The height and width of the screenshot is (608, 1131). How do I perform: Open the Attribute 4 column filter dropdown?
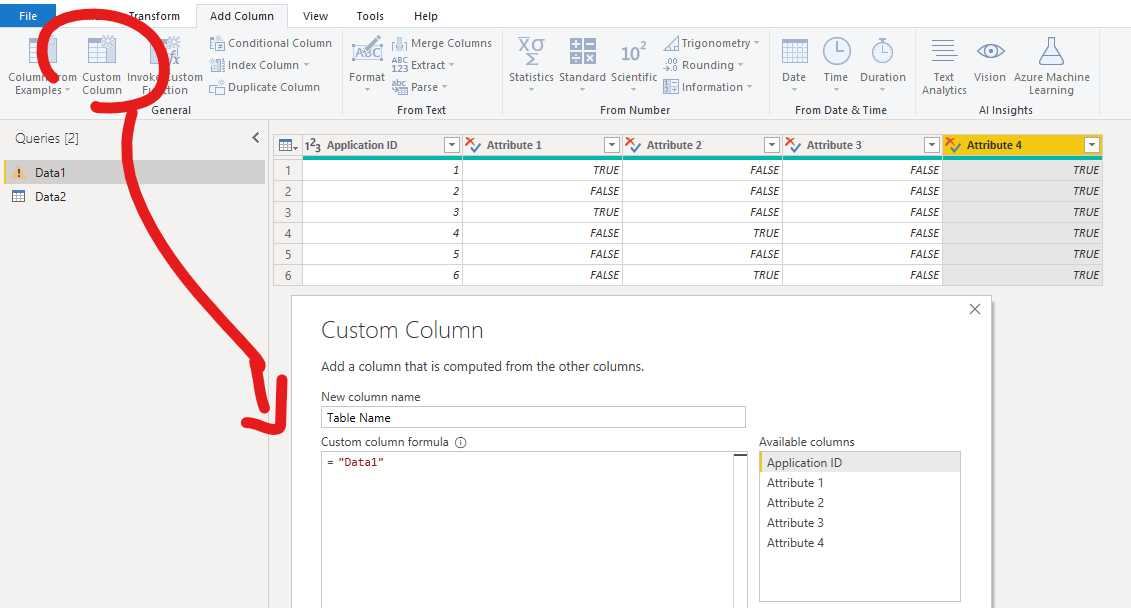[1092, 145]
